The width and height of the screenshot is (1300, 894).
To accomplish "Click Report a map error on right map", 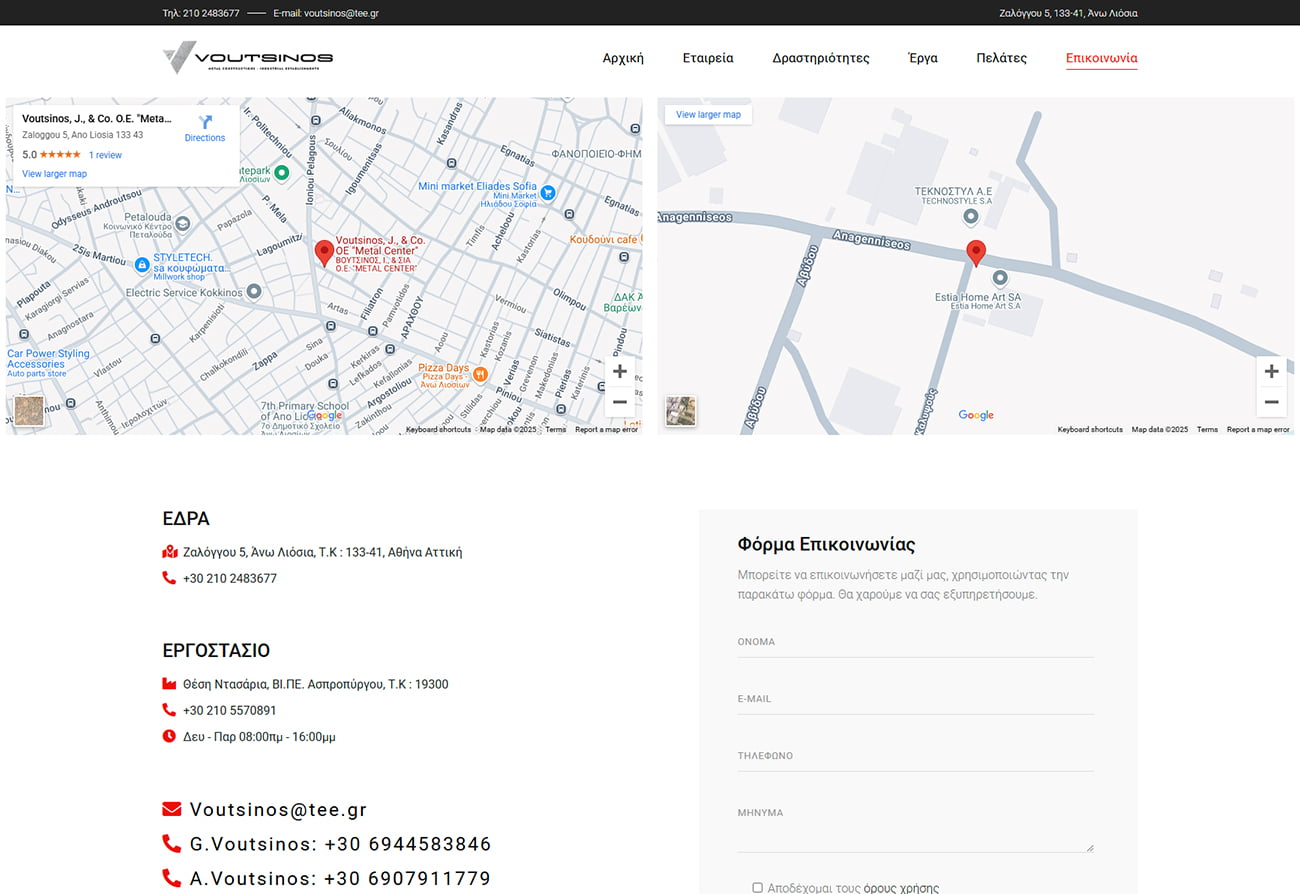I will coord(1258,430).
